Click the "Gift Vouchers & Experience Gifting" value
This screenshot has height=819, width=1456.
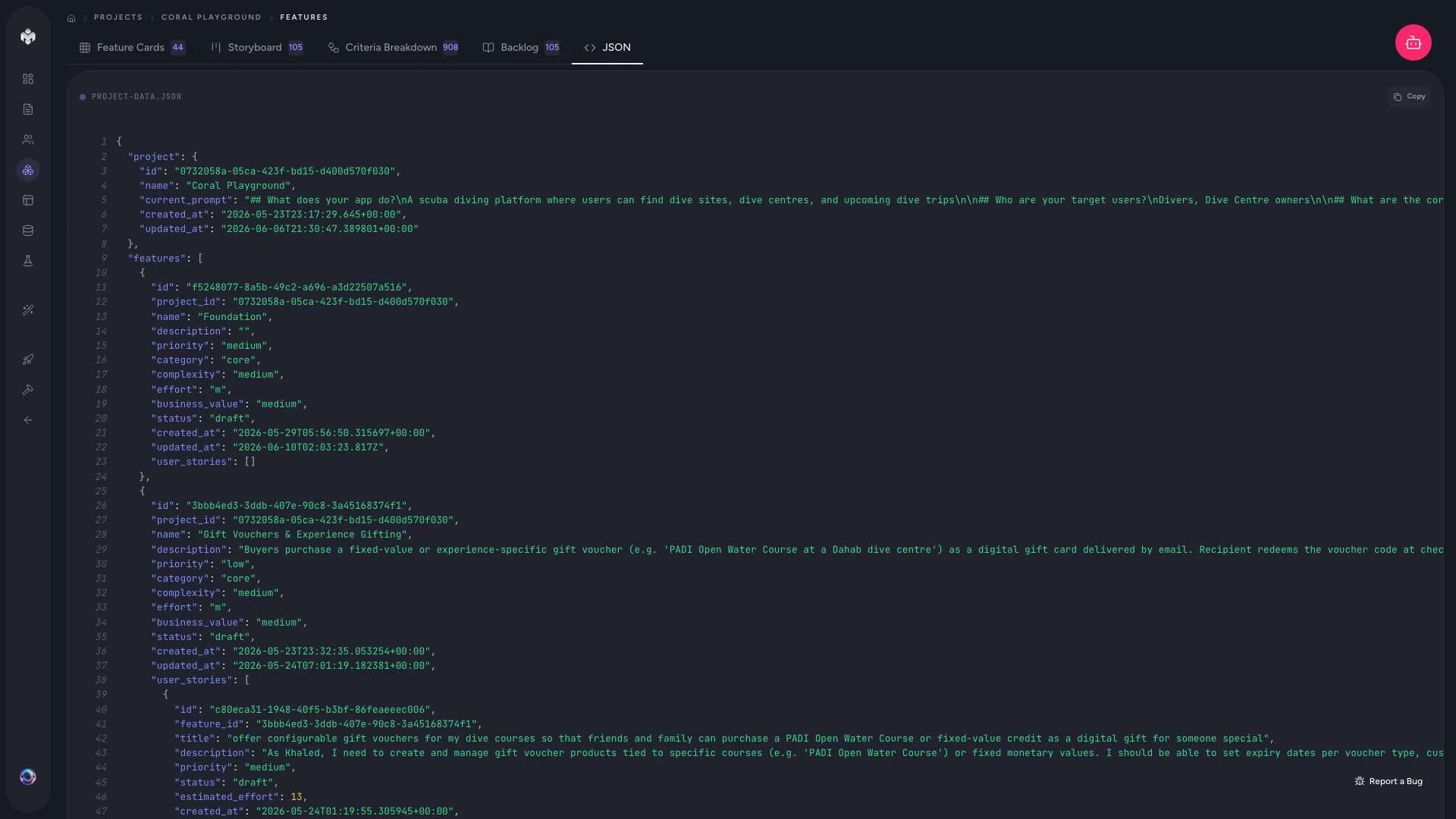pos(302,535)
